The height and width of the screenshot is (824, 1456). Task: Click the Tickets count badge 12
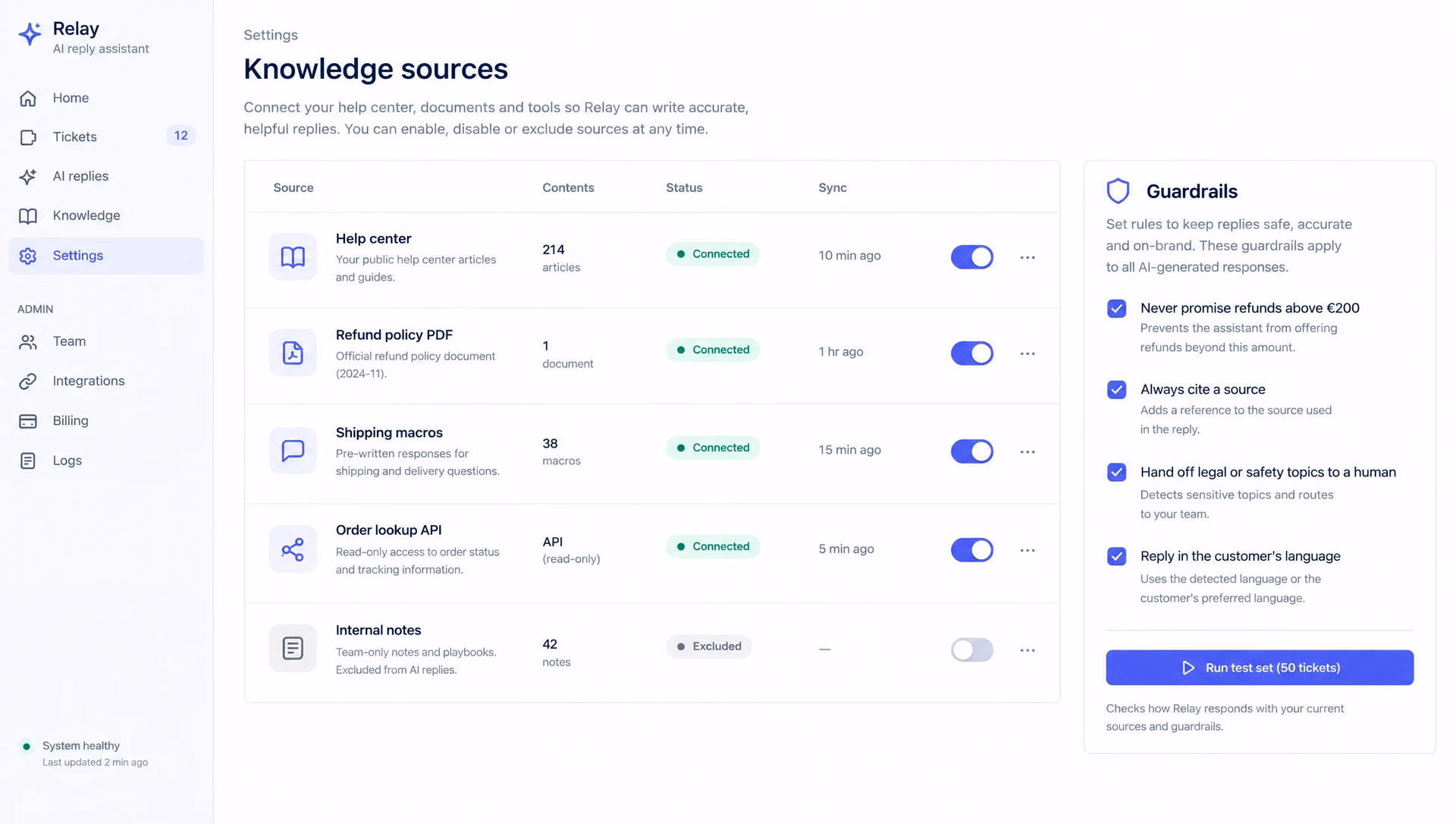coord(180,136)
